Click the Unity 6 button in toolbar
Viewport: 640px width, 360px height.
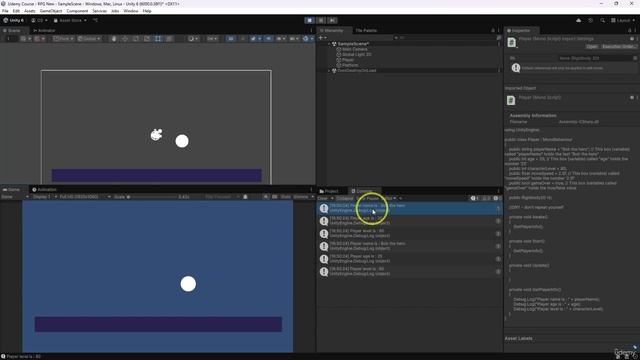pyautogui.click(x=13, y=20)
